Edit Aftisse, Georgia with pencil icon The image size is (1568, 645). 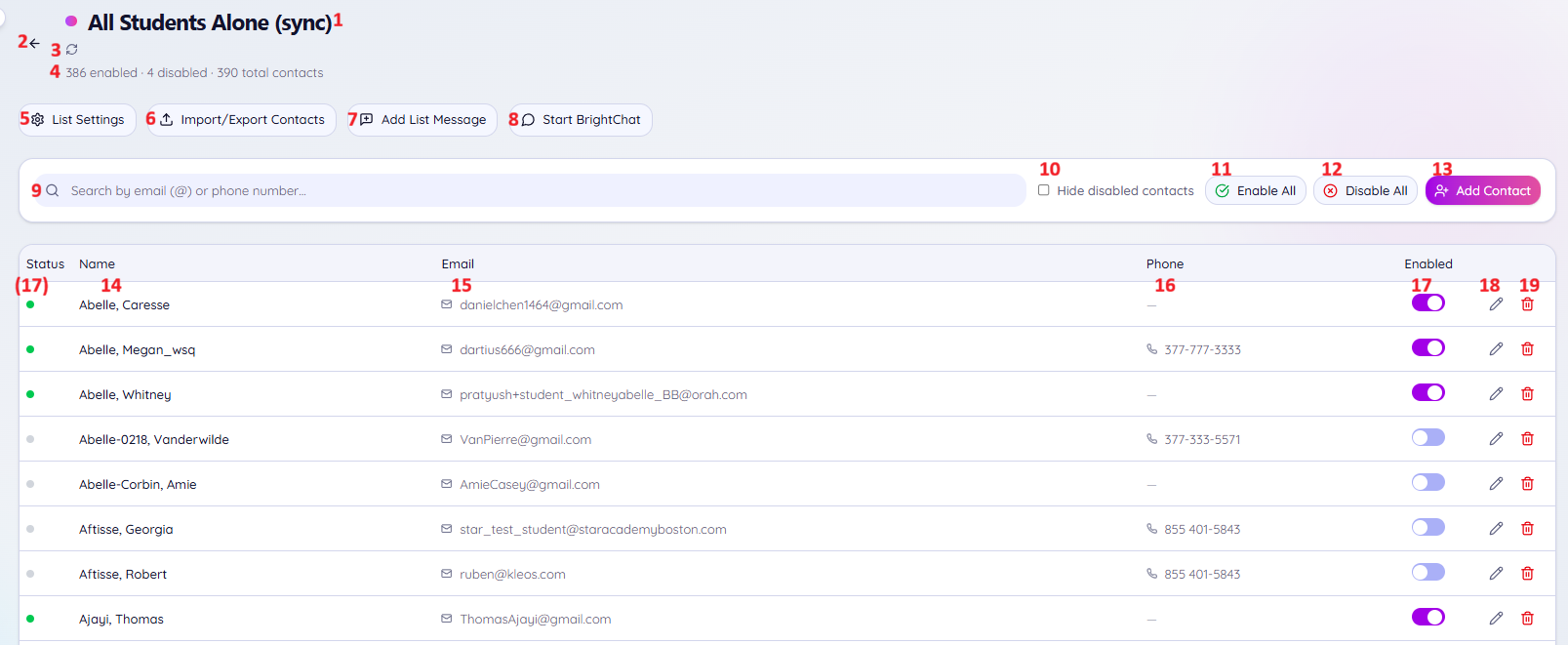tap(1496, 529)
